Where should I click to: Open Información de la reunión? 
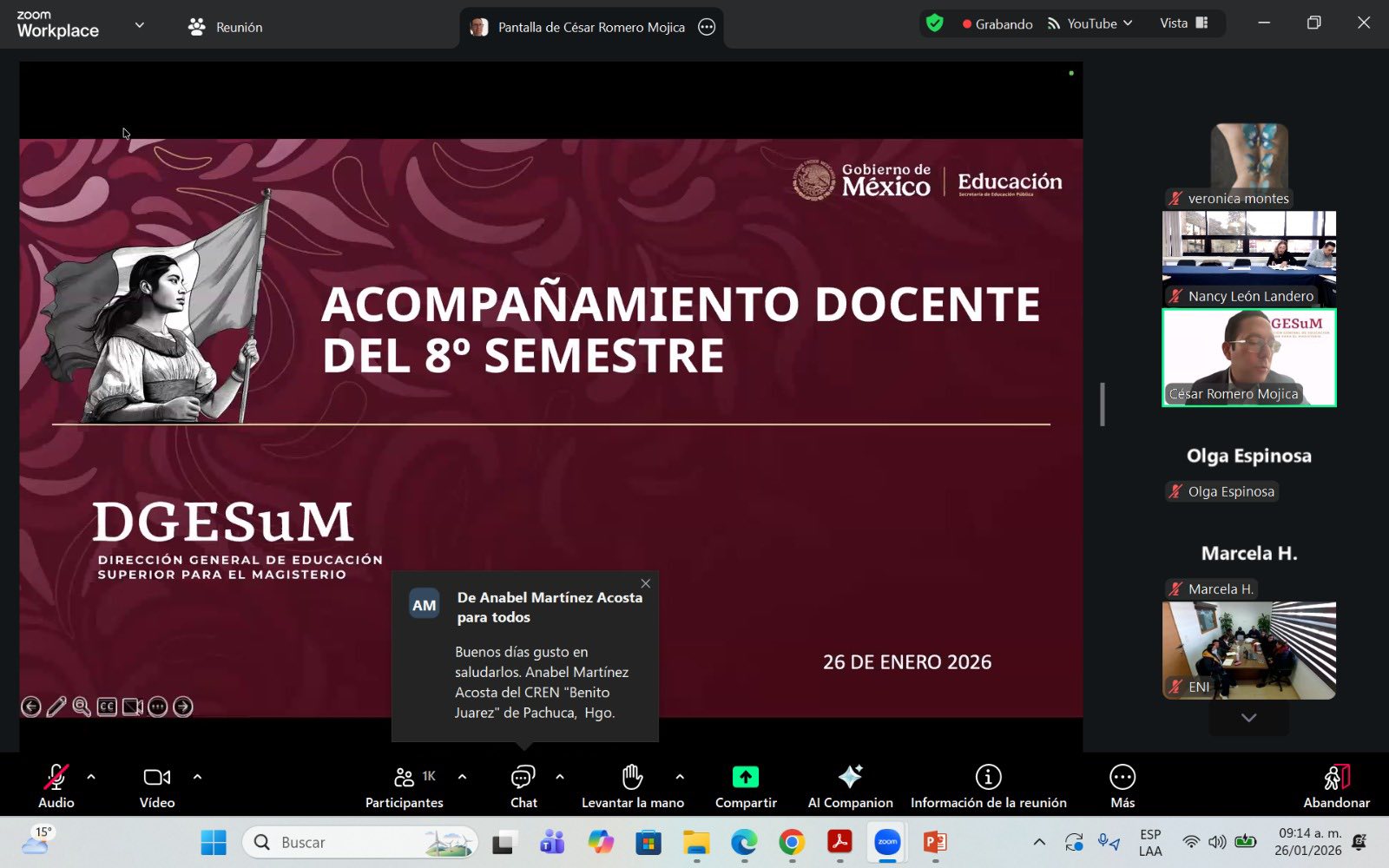click(x=988, y=786)
